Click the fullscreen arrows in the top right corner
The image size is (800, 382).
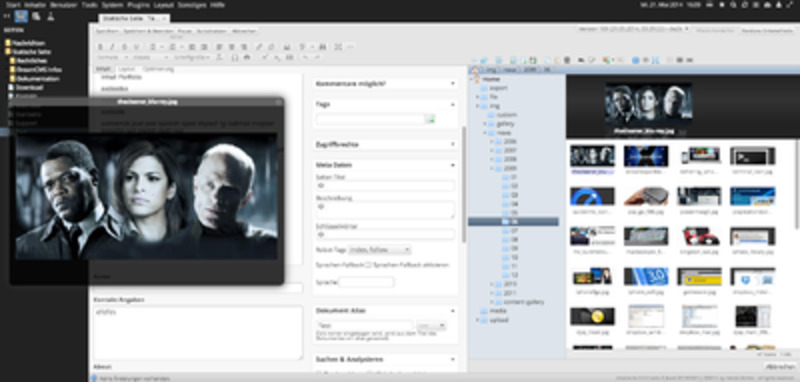790,5
